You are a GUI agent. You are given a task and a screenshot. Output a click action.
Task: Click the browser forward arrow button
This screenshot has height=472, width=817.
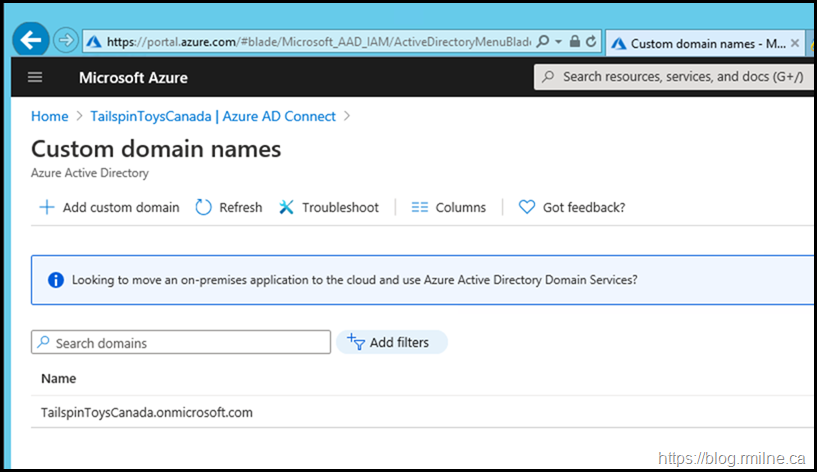66,41
